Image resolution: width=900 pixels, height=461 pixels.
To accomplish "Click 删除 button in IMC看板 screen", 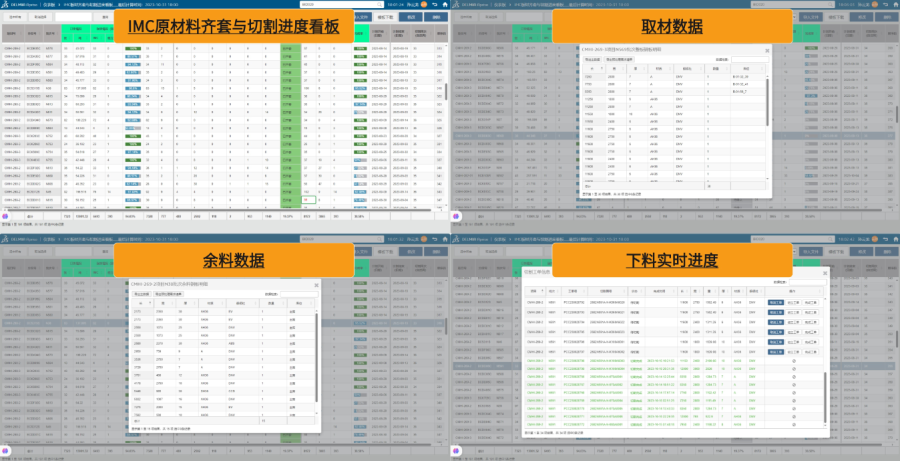I will pos(436,17).
